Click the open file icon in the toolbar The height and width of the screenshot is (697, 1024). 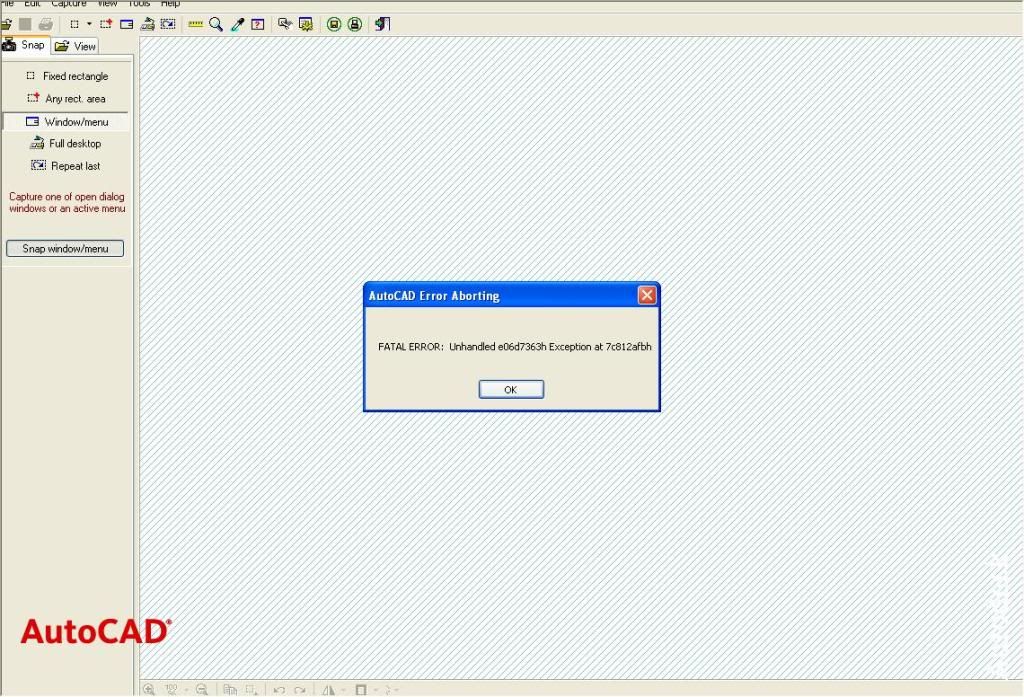point(6,25)
